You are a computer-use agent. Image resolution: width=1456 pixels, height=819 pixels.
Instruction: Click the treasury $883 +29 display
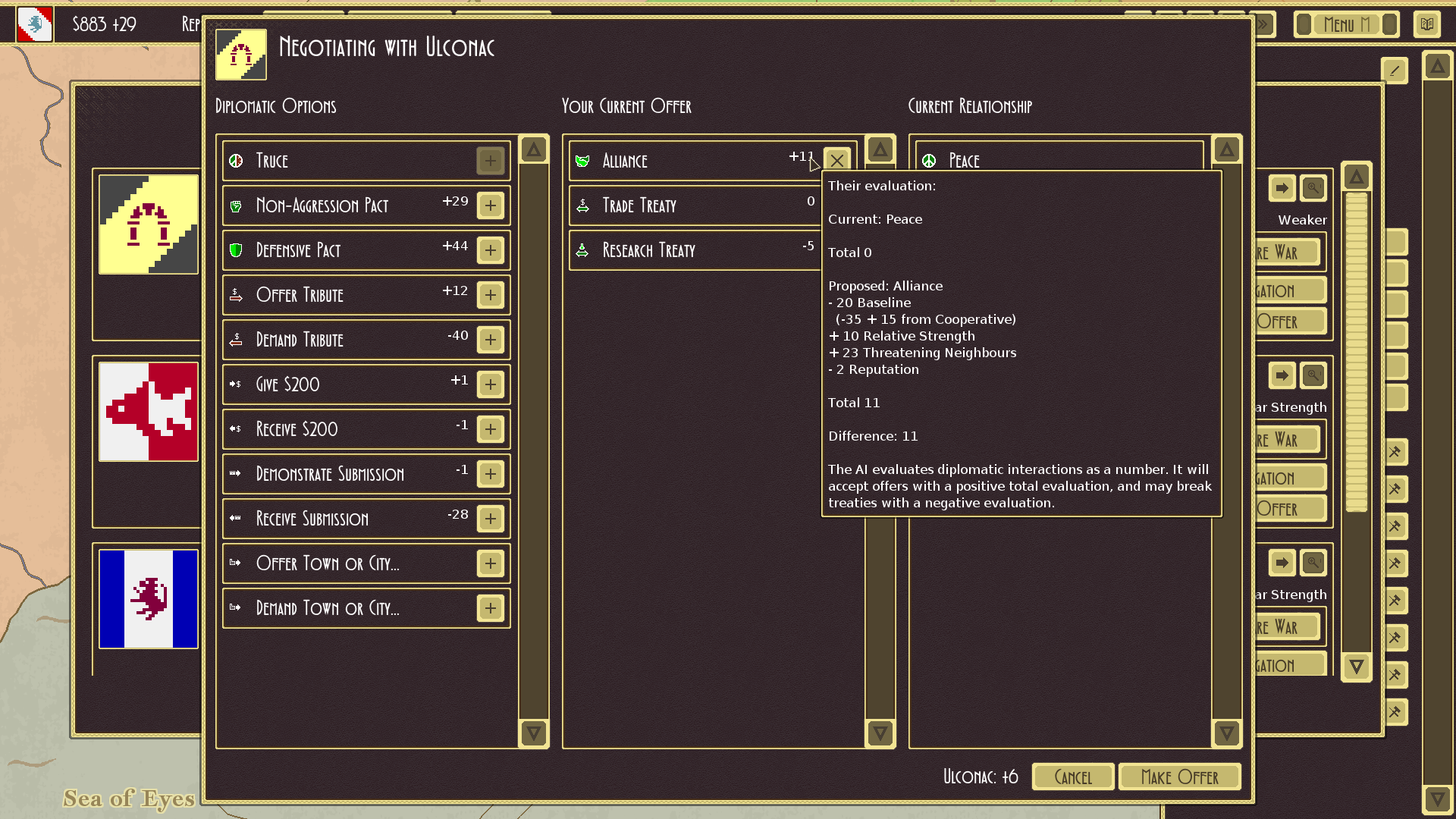(105, 24)
